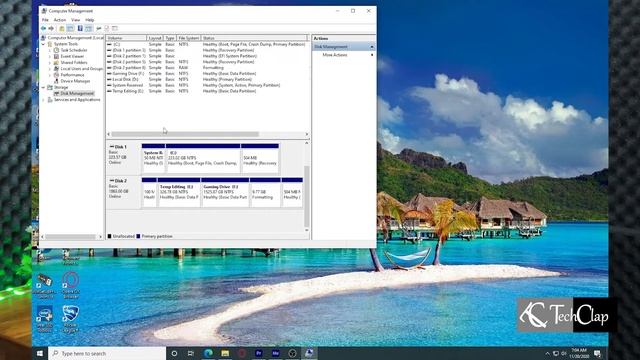Open the More Actions submenu arrow
The width and height of the screenshot is (640, 360).
click(372, 55)
